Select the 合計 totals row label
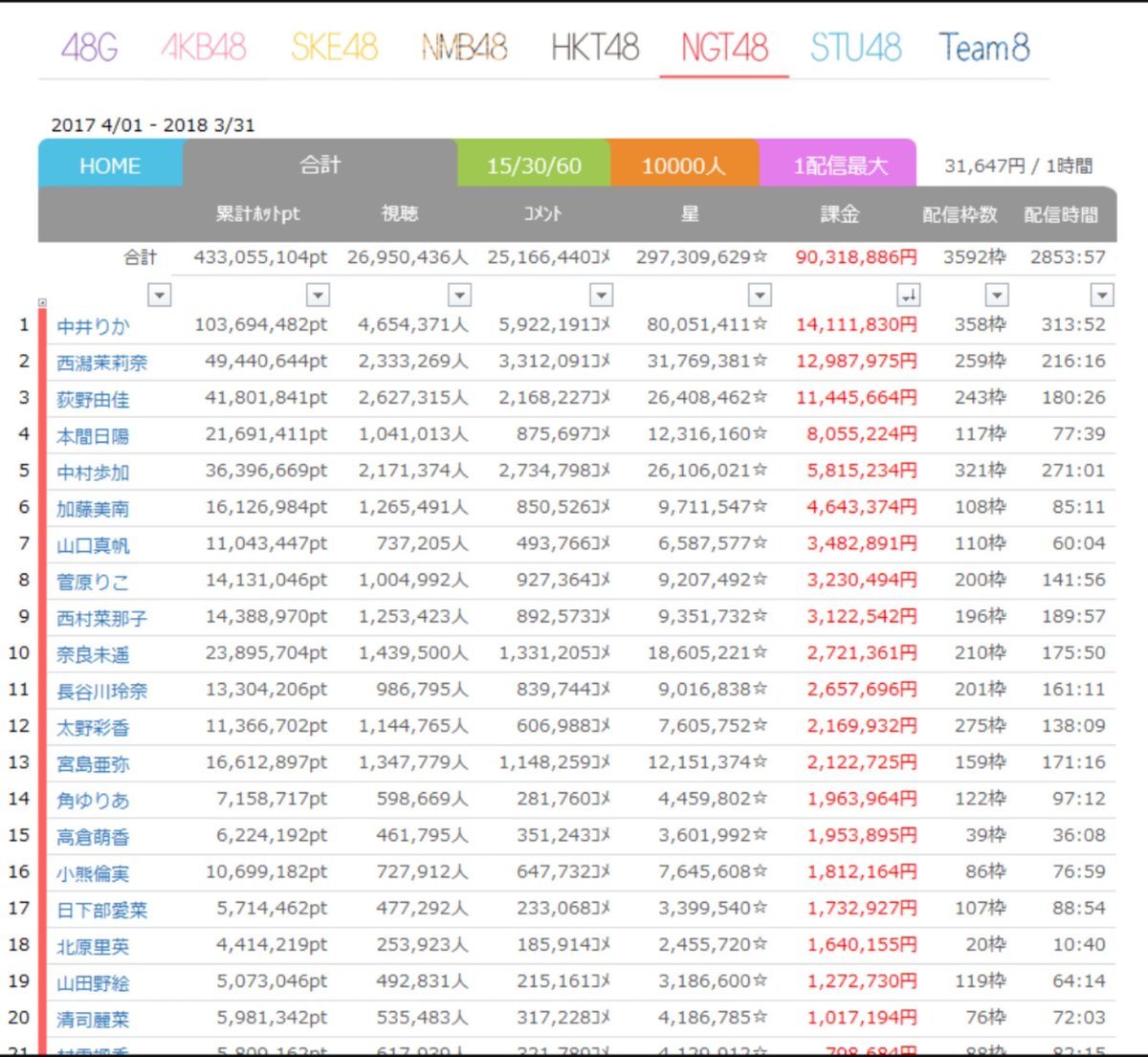 (140, 257)
